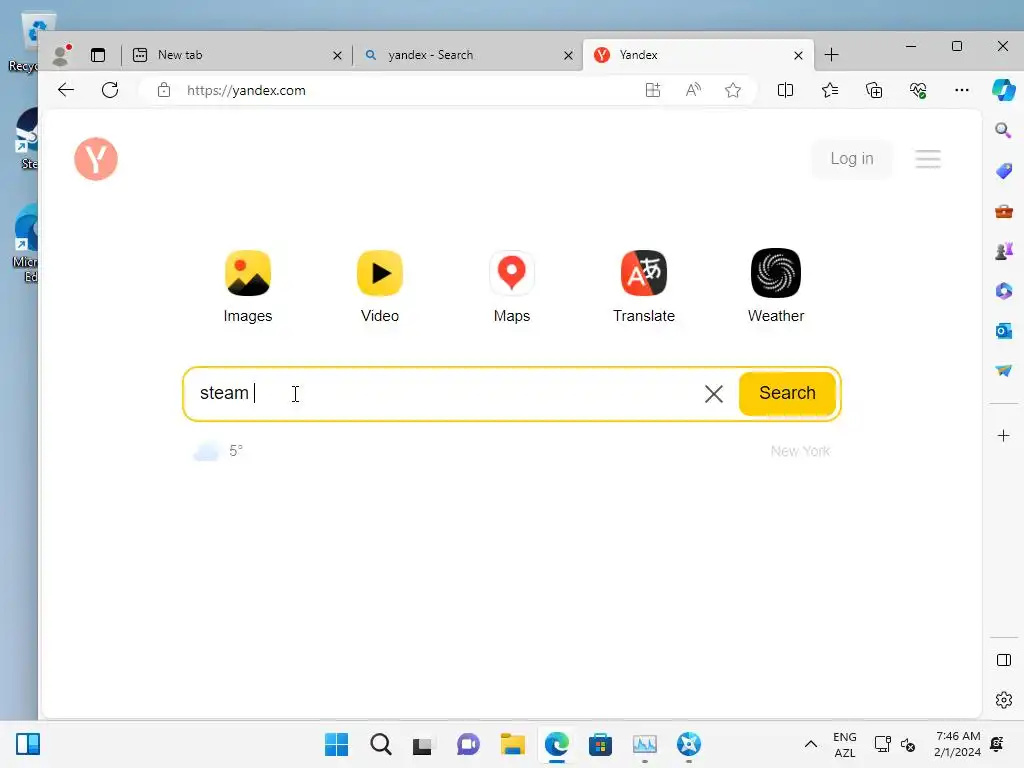
Task: Open Yandex Images service
Action: [x=248, y=286]
